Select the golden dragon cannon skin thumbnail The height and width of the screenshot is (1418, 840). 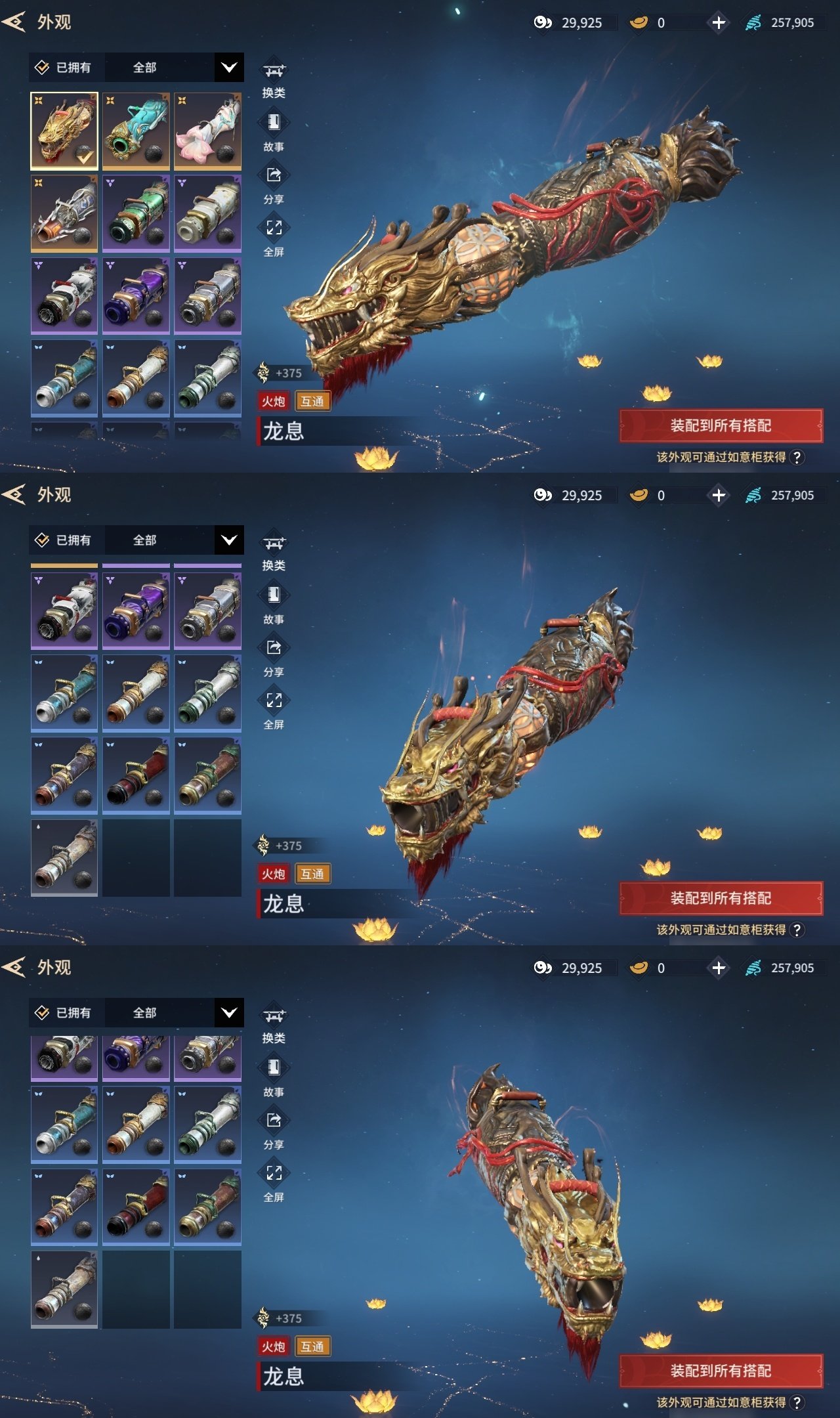click(64, 131)
